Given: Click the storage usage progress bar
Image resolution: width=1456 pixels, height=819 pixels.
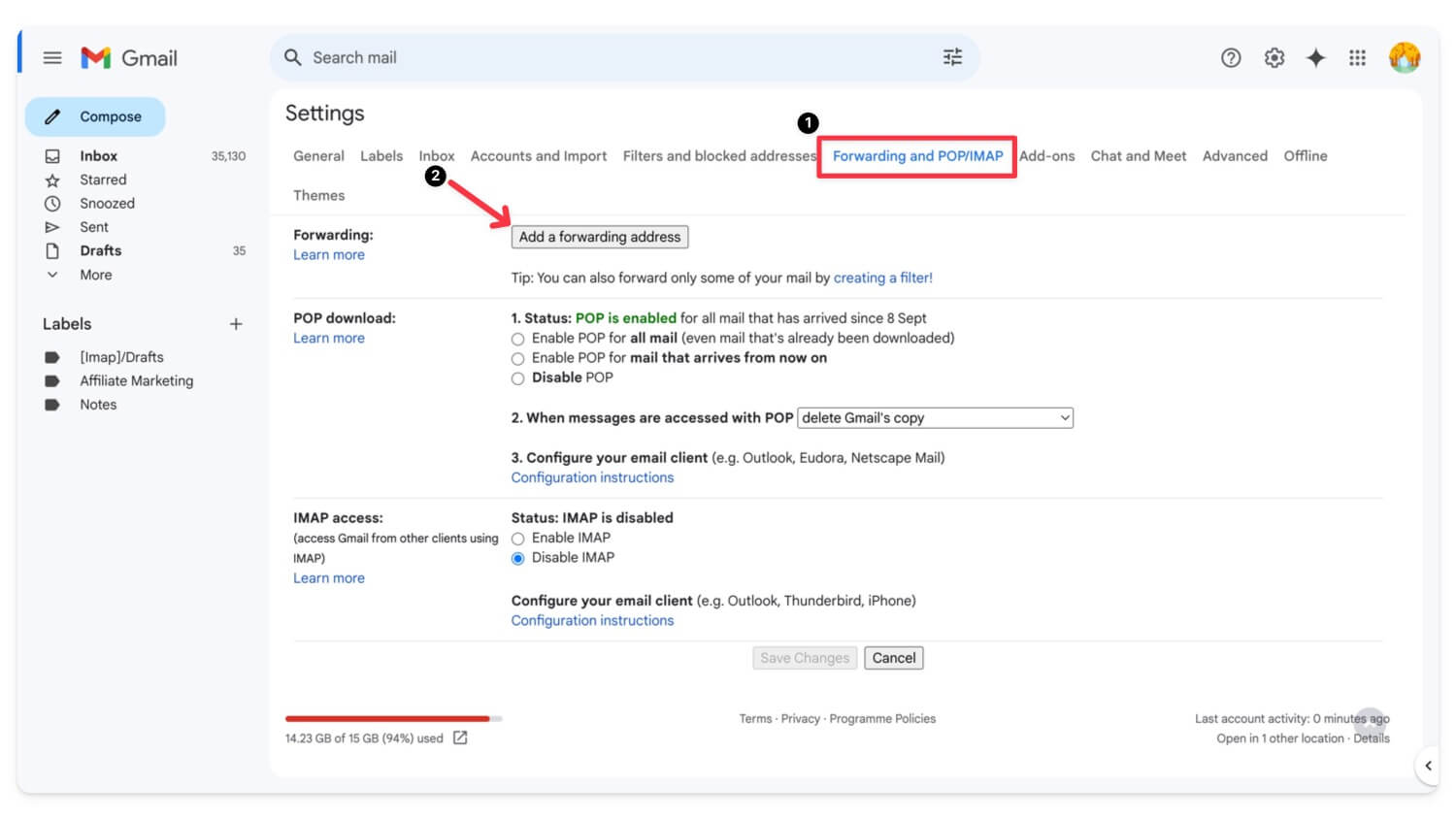Looking at the screenshot, I should click(x=387, y=718).
